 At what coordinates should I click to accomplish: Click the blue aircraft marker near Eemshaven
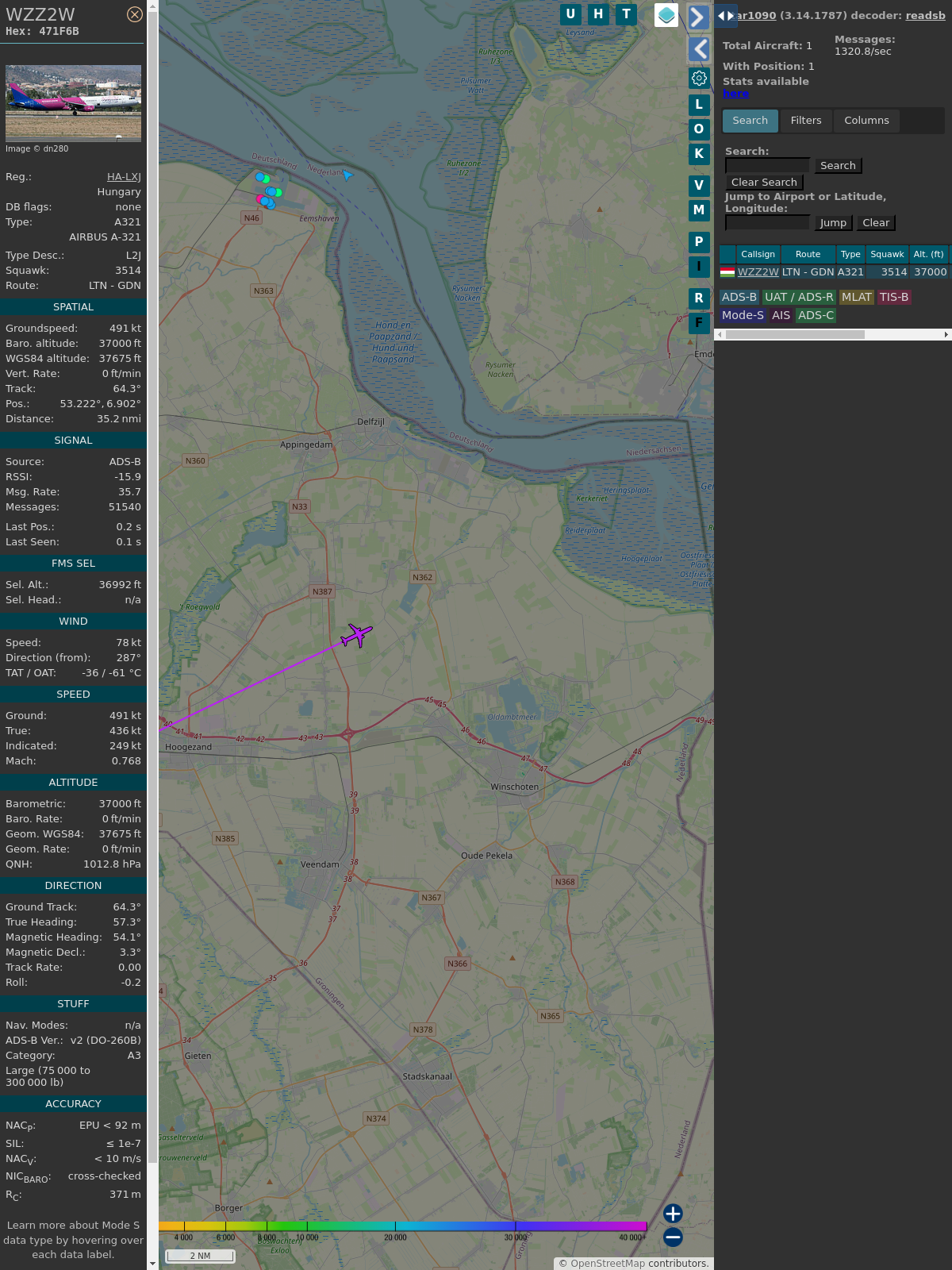(x=347, y=174)
